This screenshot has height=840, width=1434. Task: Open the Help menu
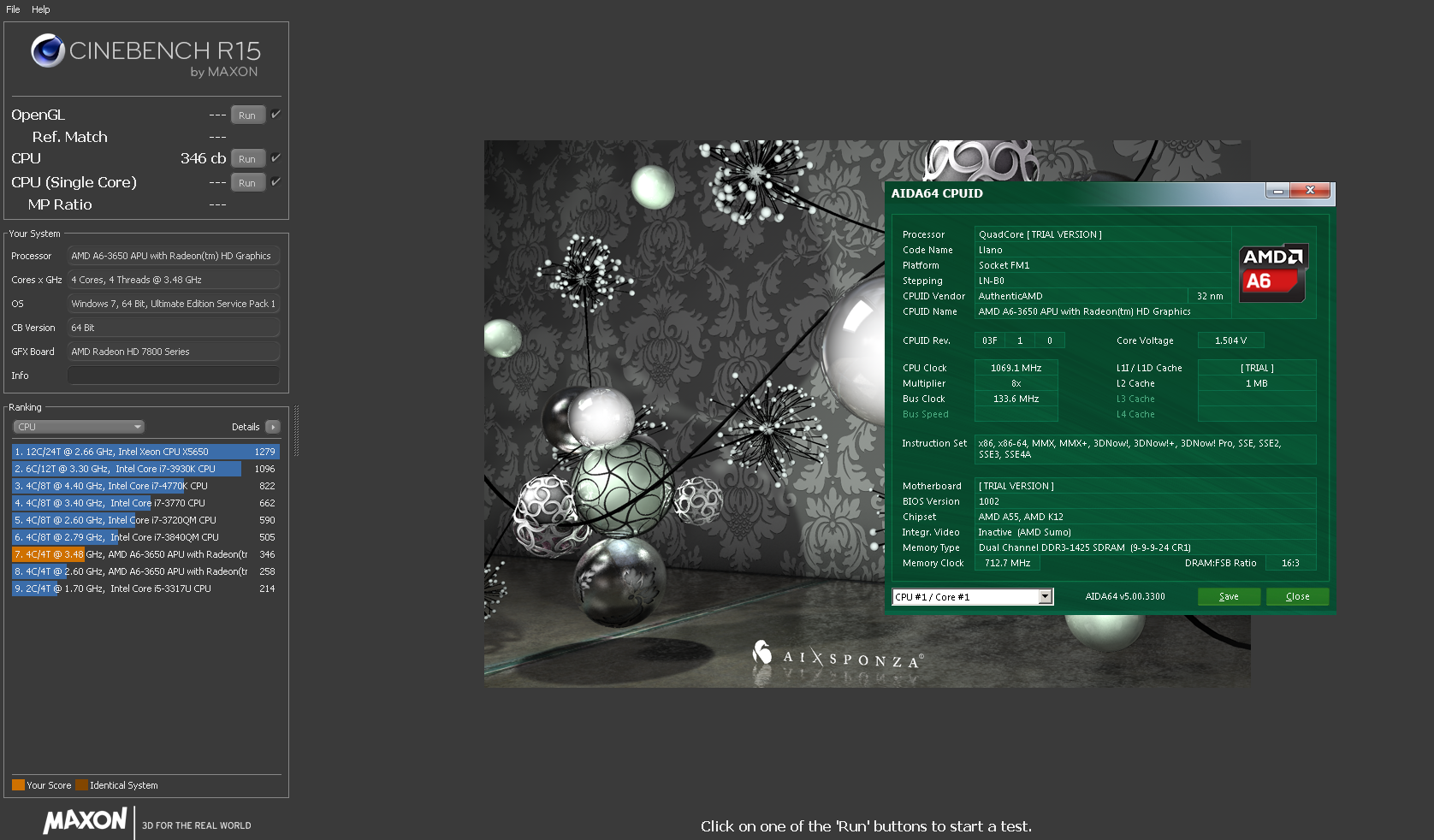click(x=41, y=9)
